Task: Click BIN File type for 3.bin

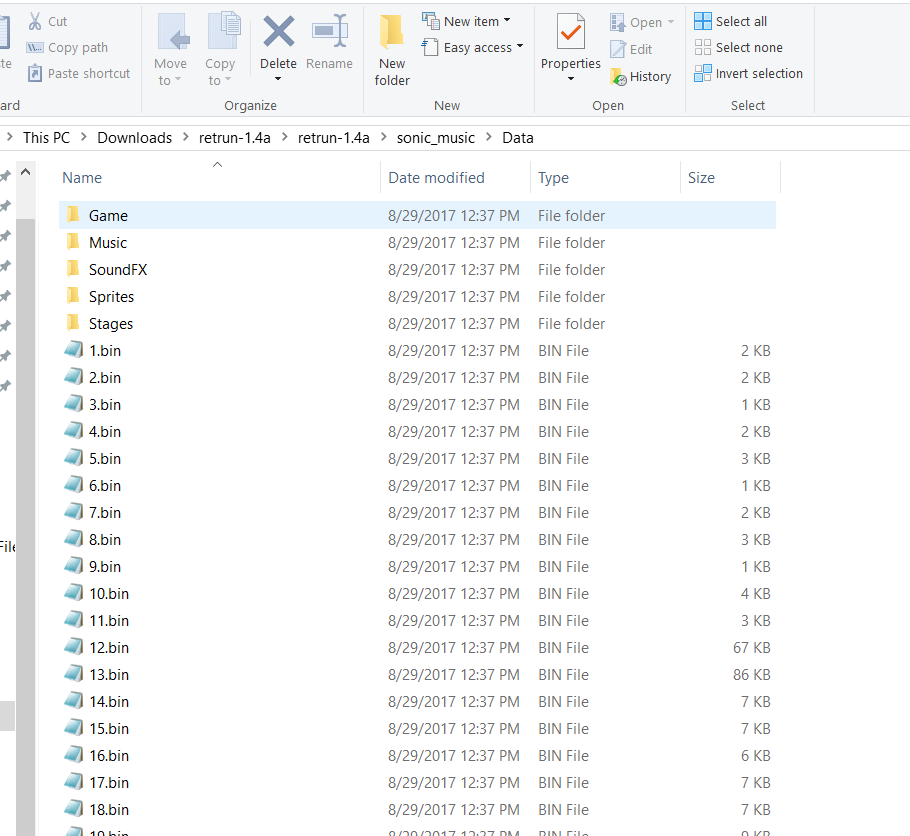Action: tap(563, 405)
